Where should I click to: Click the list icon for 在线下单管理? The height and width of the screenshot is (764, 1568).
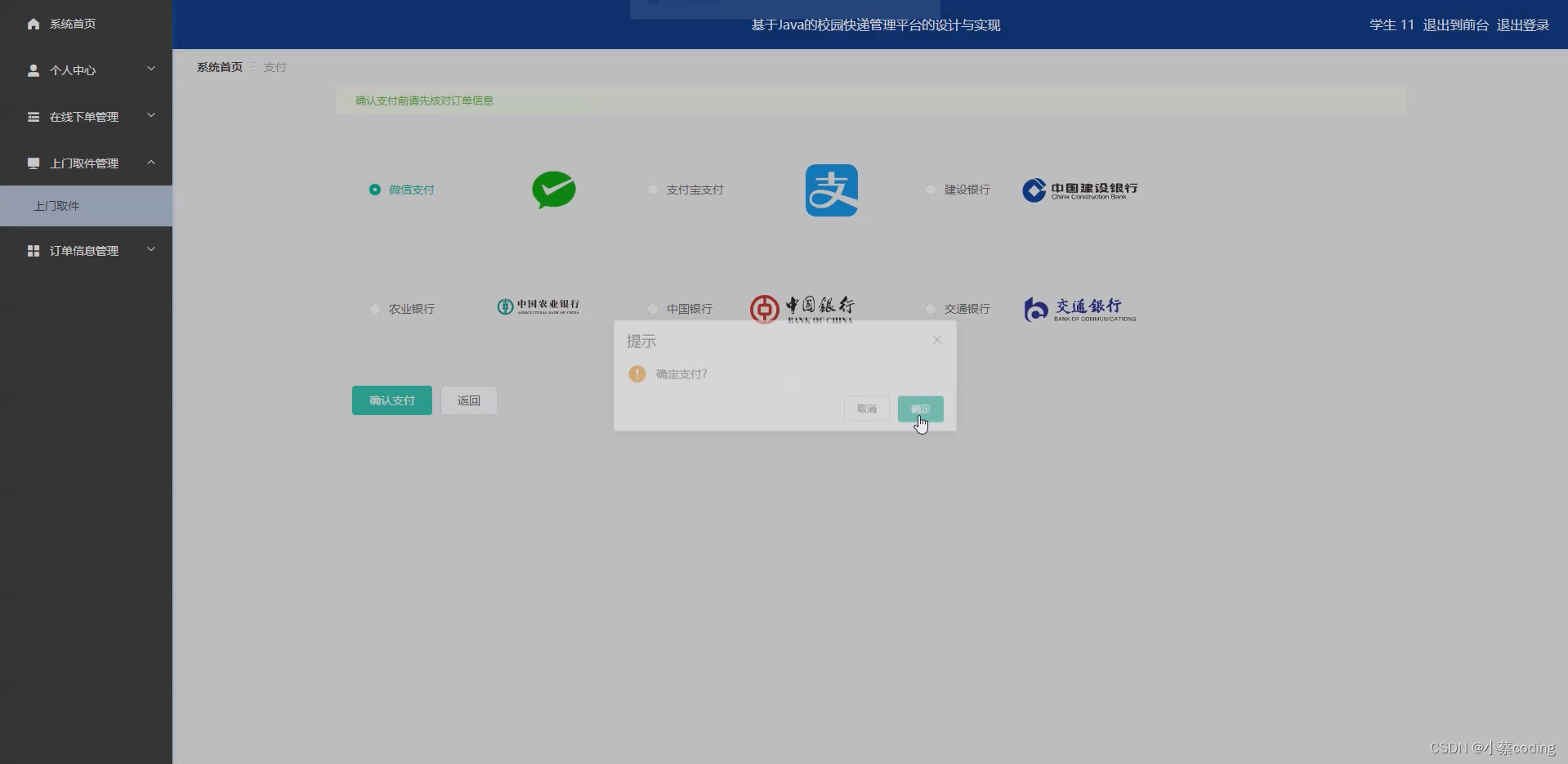click(34, 117)
